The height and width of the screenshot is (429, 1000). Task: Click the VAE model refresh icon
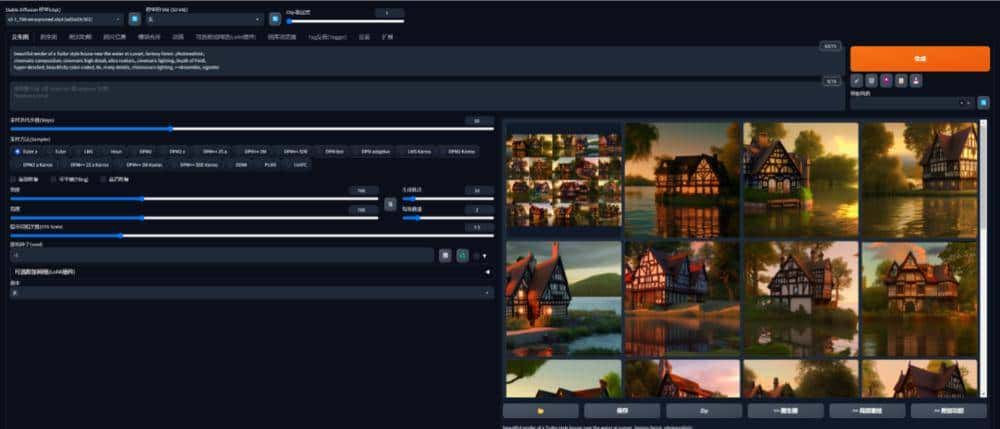click(274, 18)
